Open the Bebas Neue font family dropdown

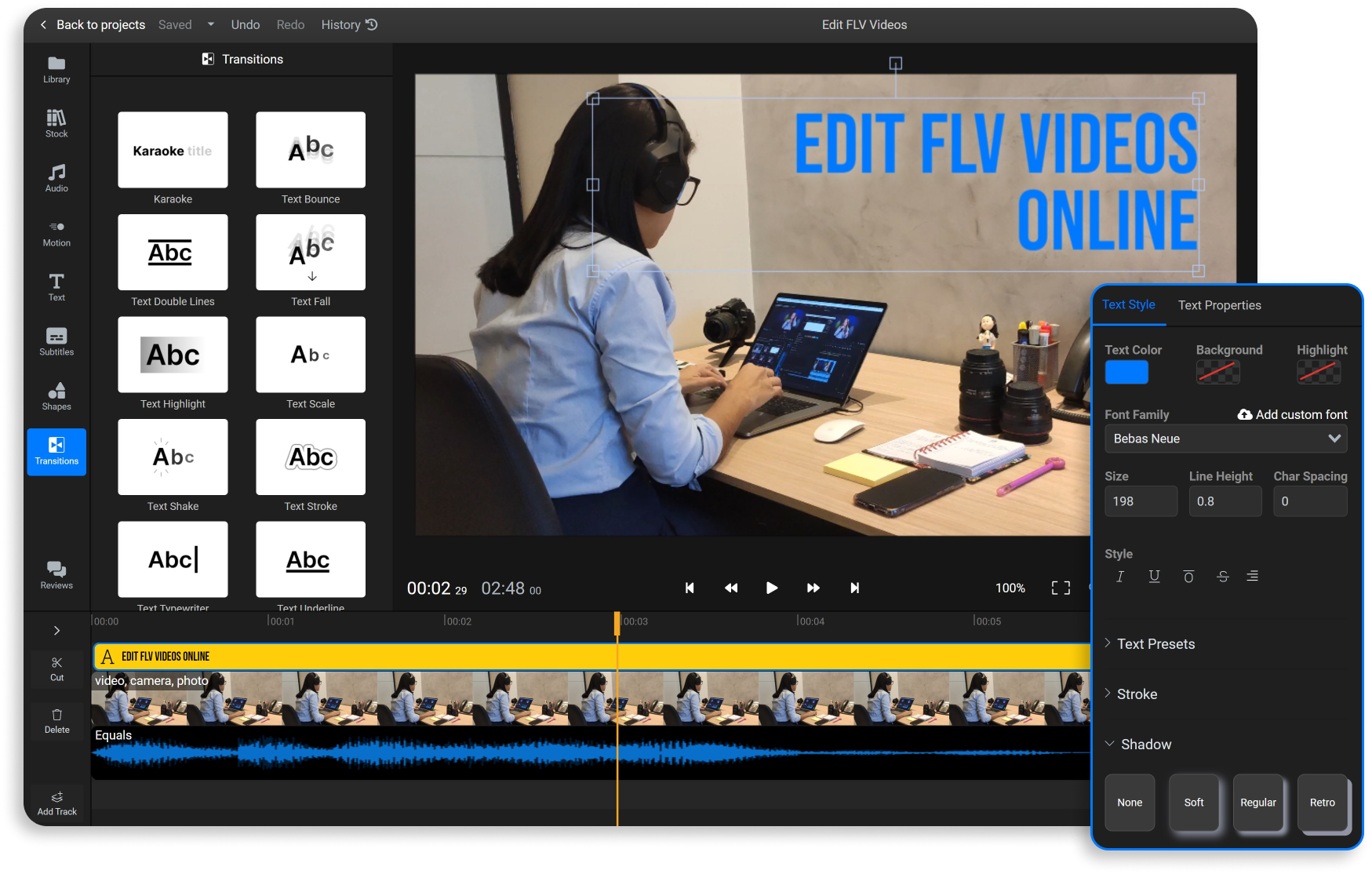[x=1225, y=439]
